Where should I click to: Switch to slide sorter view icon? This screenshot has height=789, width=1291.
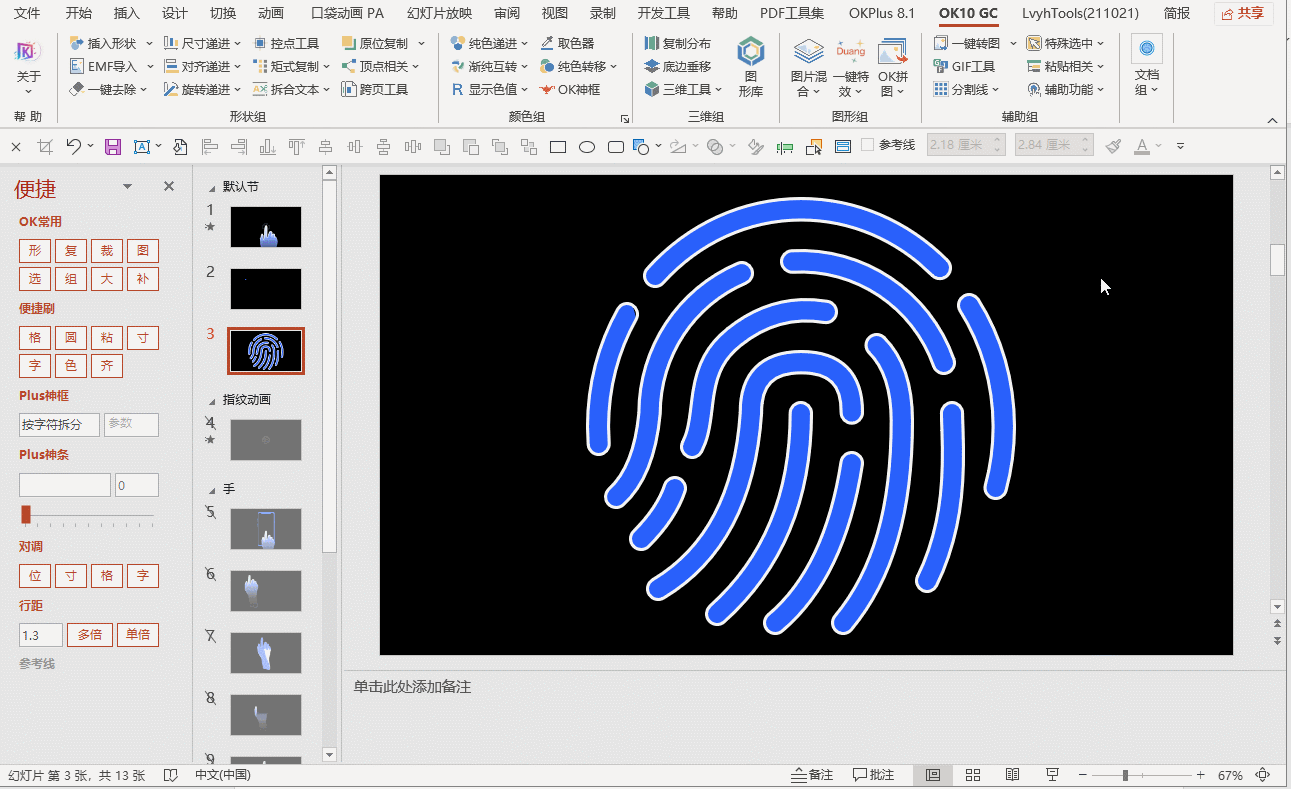(973, 775)
